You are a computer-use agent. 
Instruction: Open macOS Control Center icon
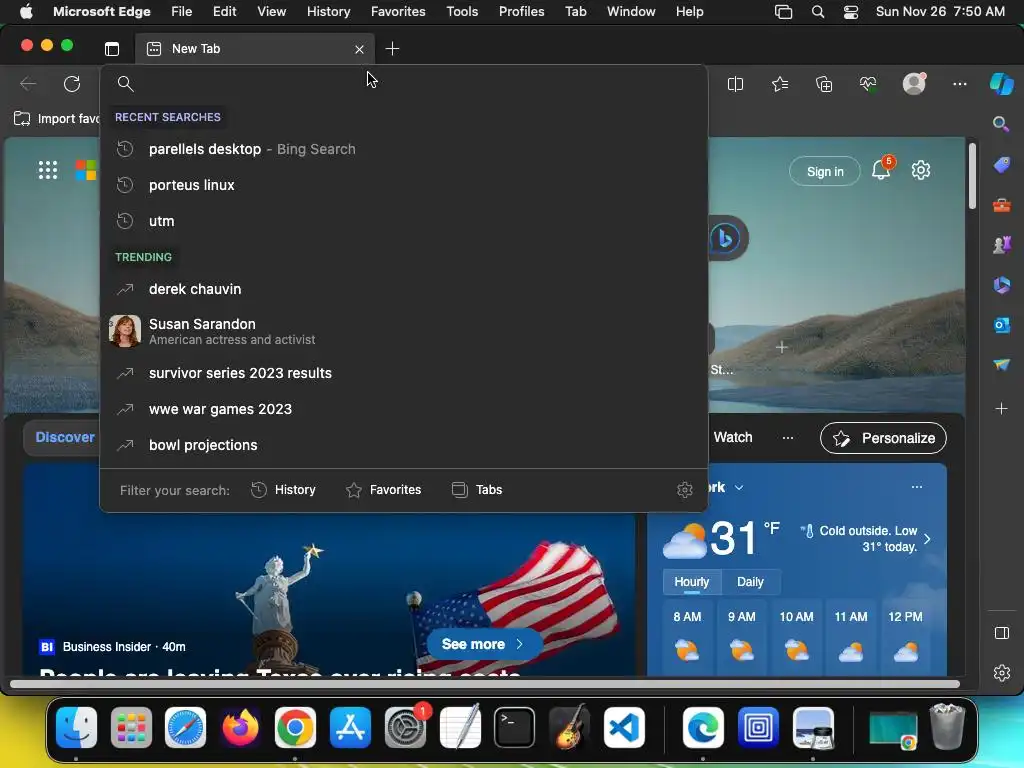(x=851, y=12)
